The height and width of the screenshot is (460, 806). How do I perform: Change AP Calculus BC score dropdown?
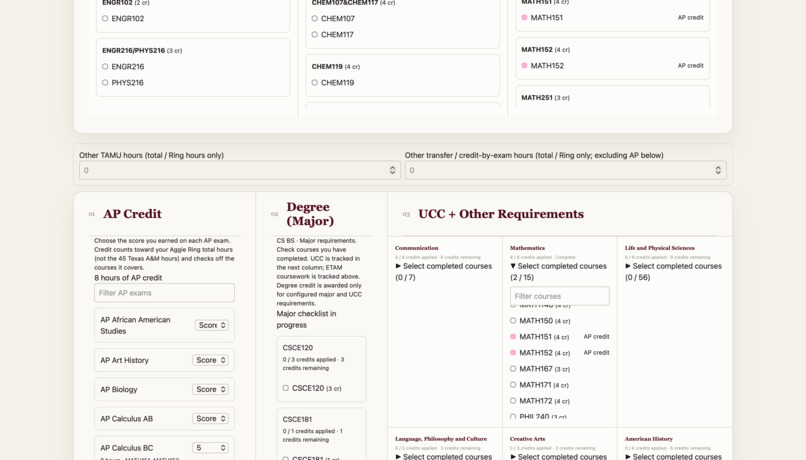point(211,448)
